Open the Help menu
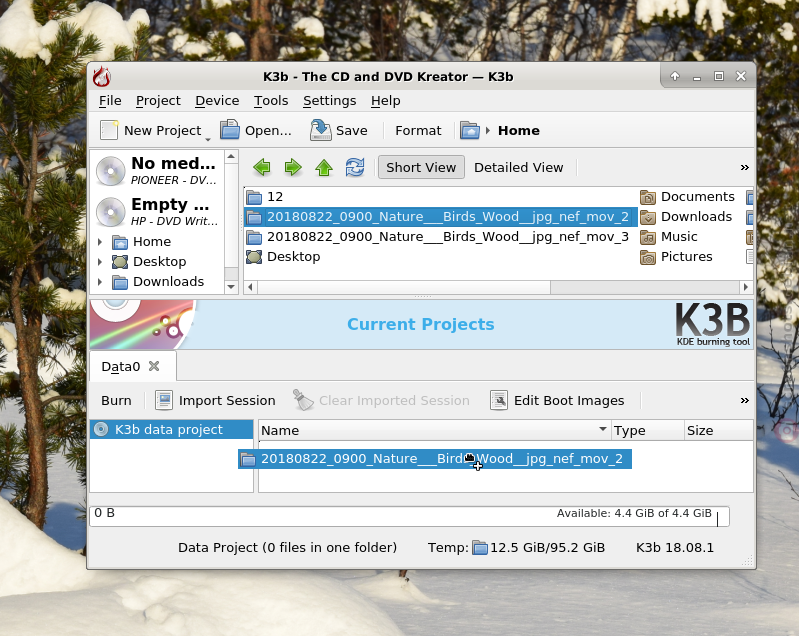The height and width of the screenshot is (636, 799). [x=386, y=101]
